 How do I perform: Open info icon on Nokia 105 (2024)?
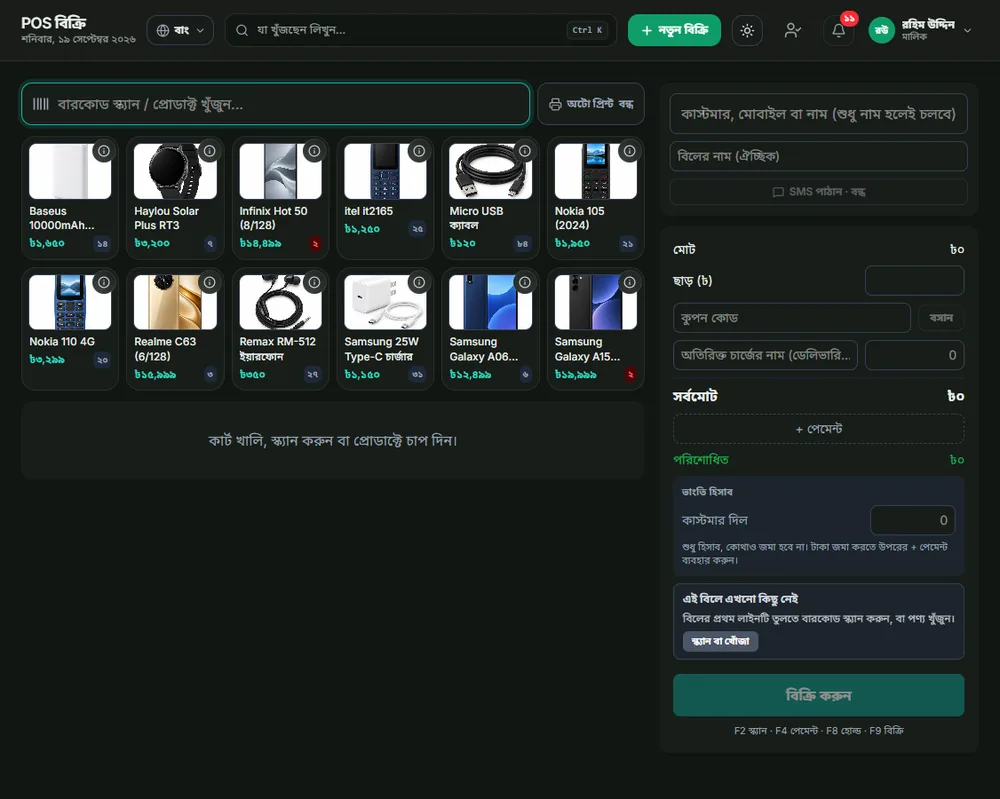click(629, 151)
